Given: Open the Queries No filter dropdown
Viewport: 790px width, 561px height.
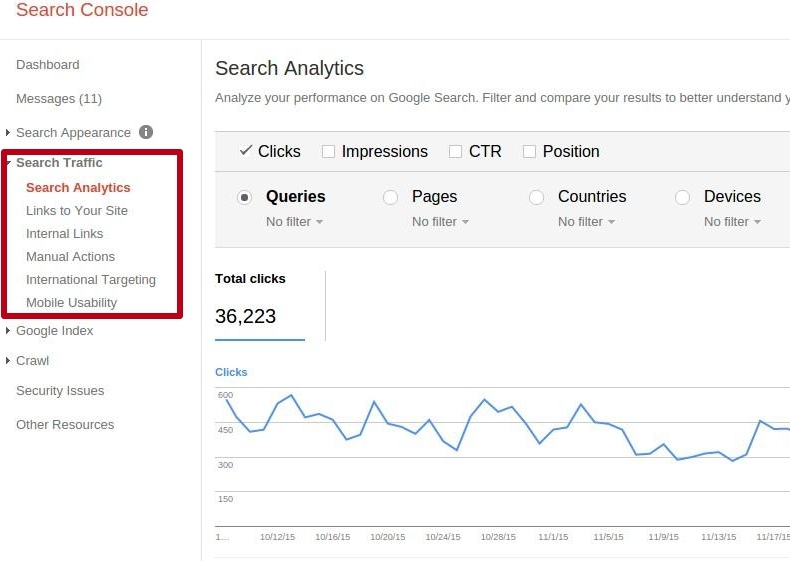Looking at the screenshot, I should [295, 222].
